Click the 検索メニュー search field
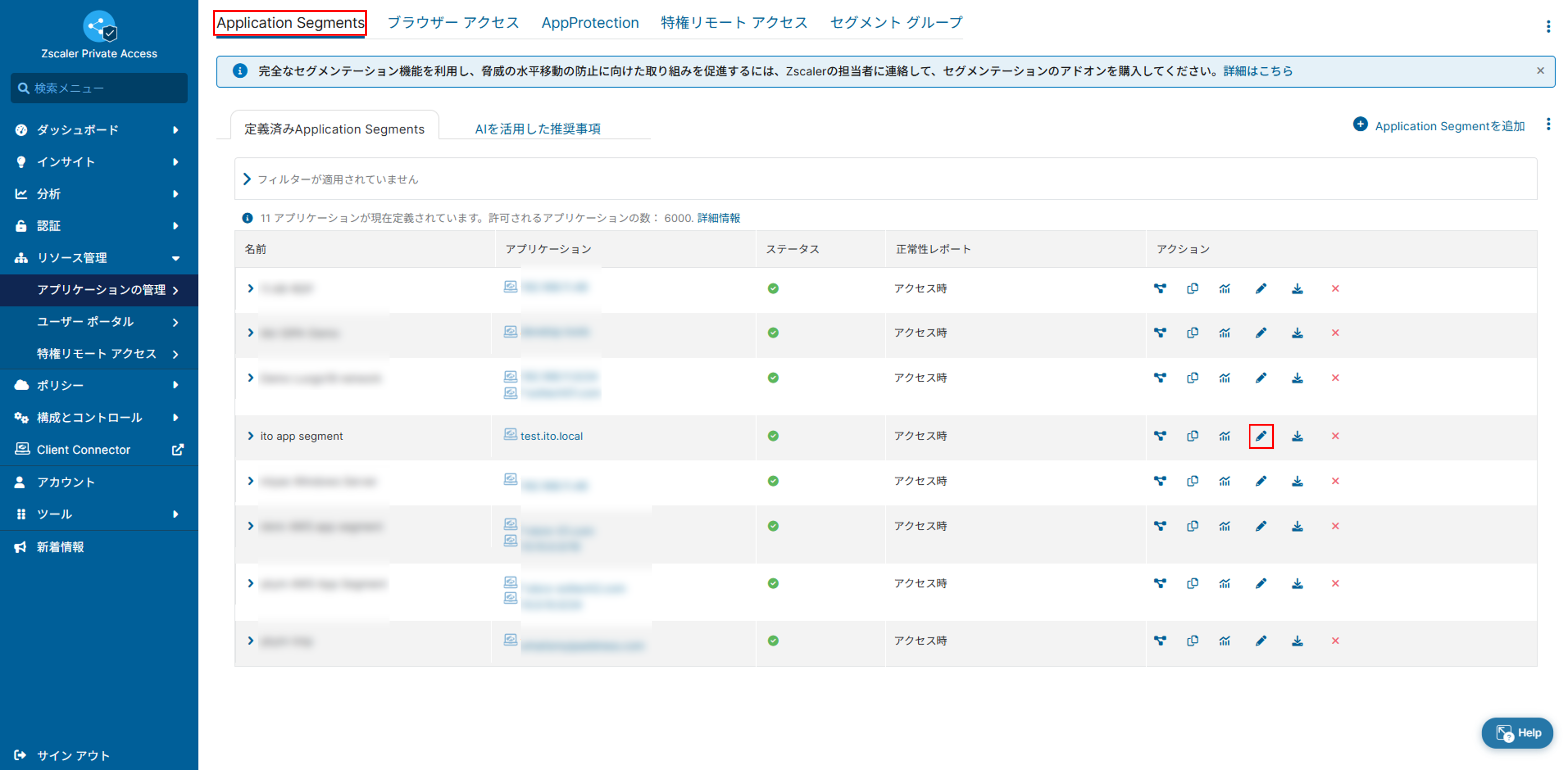 pos(99,88)
